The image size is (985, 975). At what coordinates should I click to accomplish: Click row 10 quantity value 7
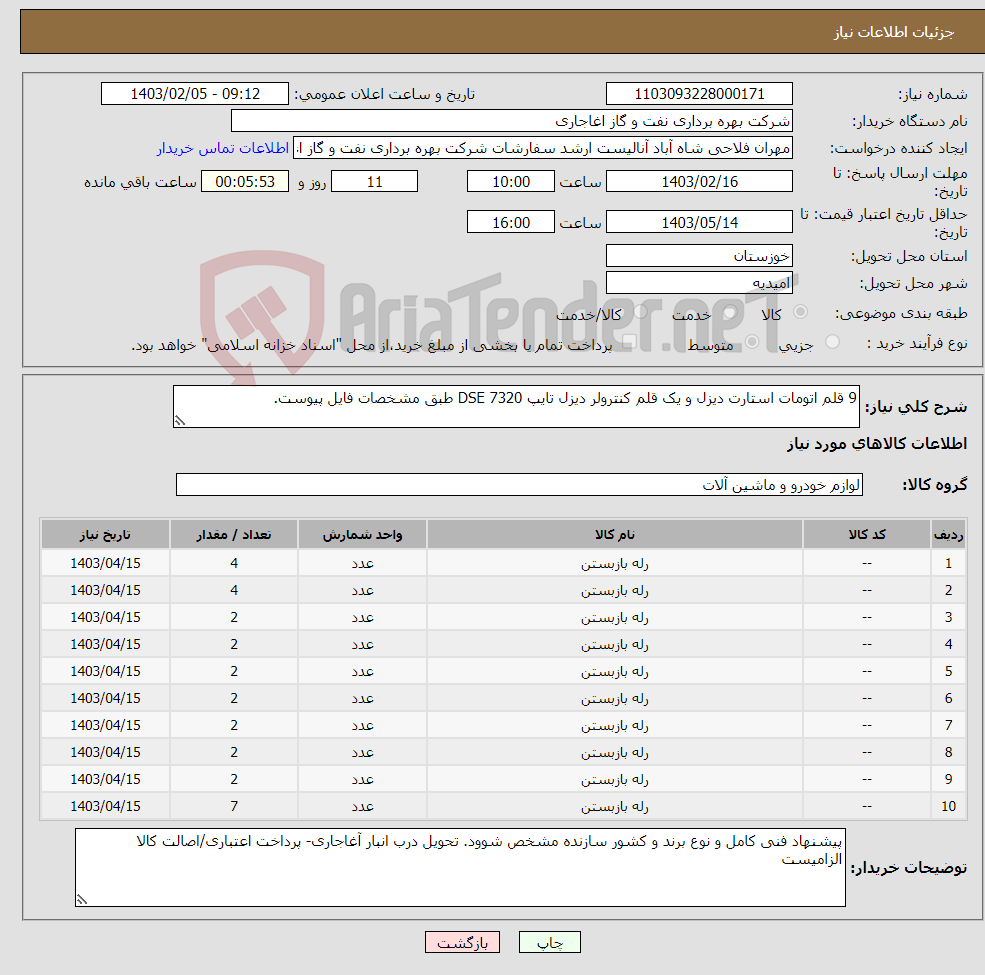point(234,807)
